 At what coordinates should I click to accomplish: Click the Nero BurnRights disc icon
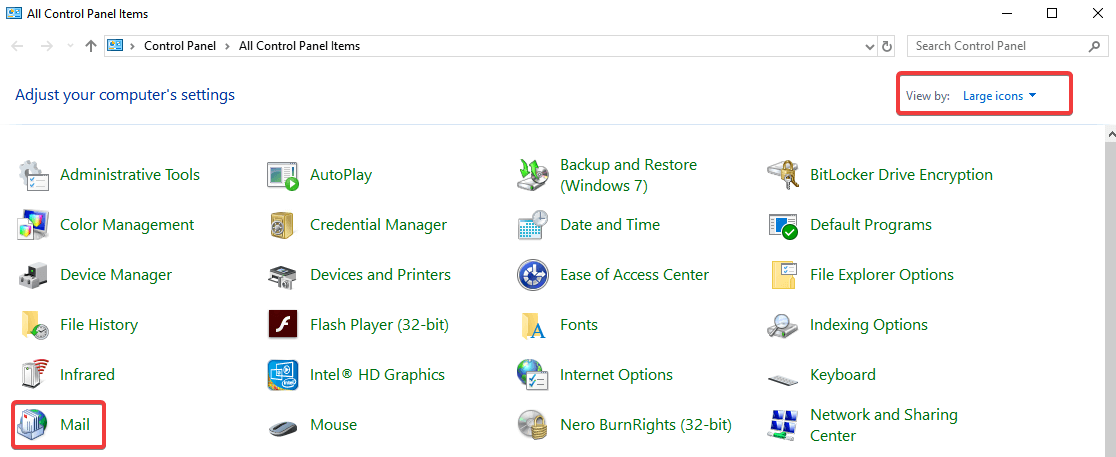532,425
